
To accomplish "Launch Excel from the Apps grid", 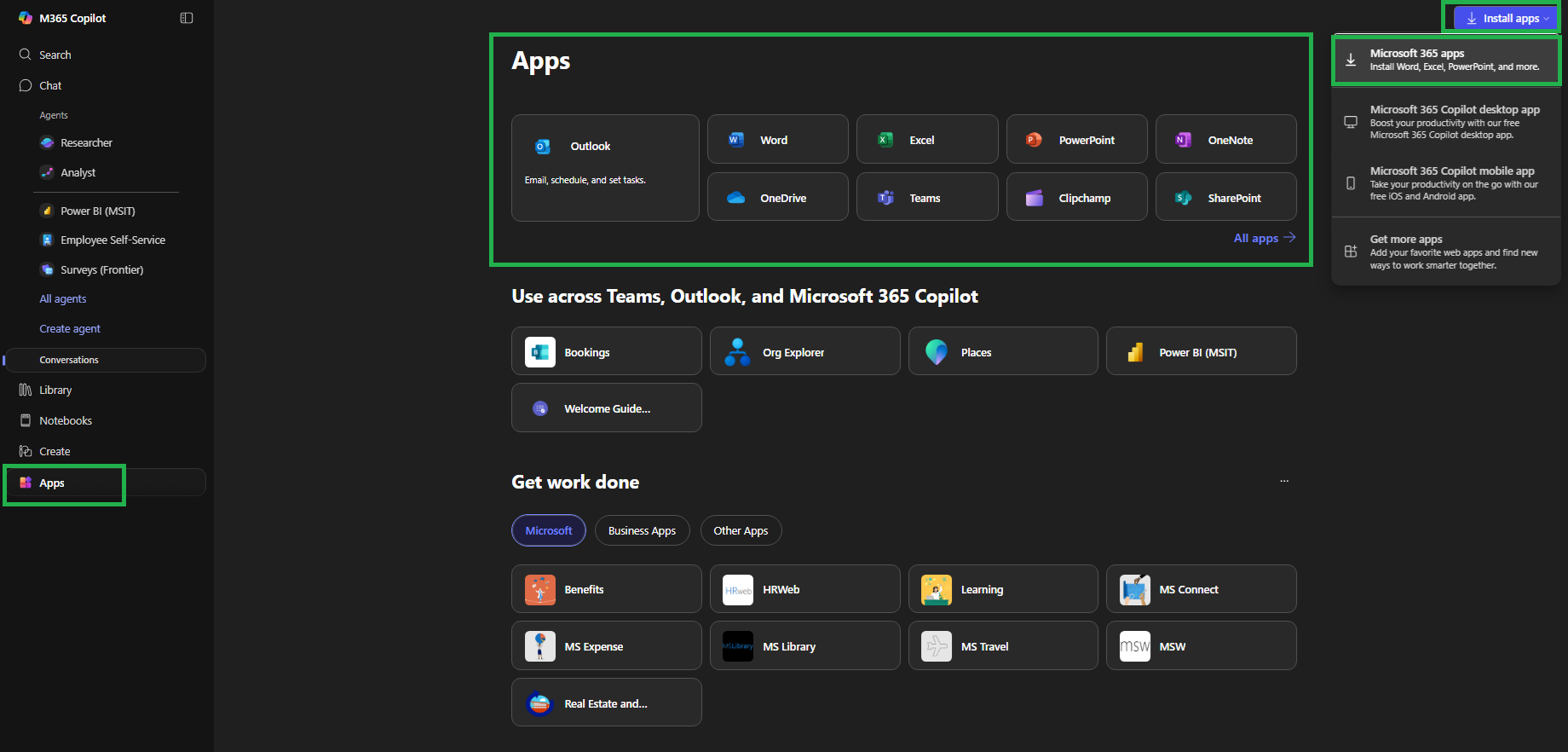I will click(x=927, y=139).
